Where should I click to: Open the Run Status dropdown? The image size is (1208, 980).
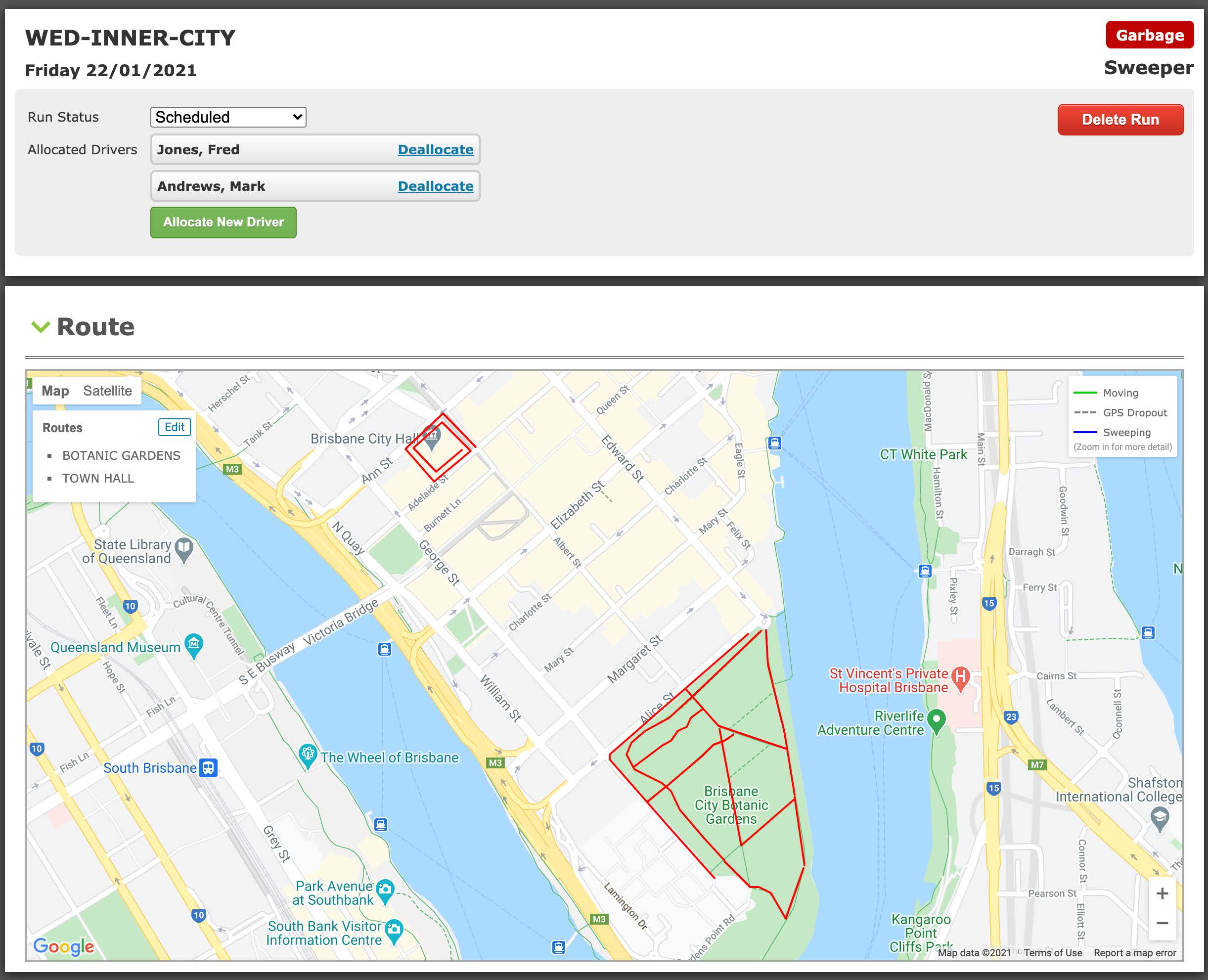click(228, 117)
